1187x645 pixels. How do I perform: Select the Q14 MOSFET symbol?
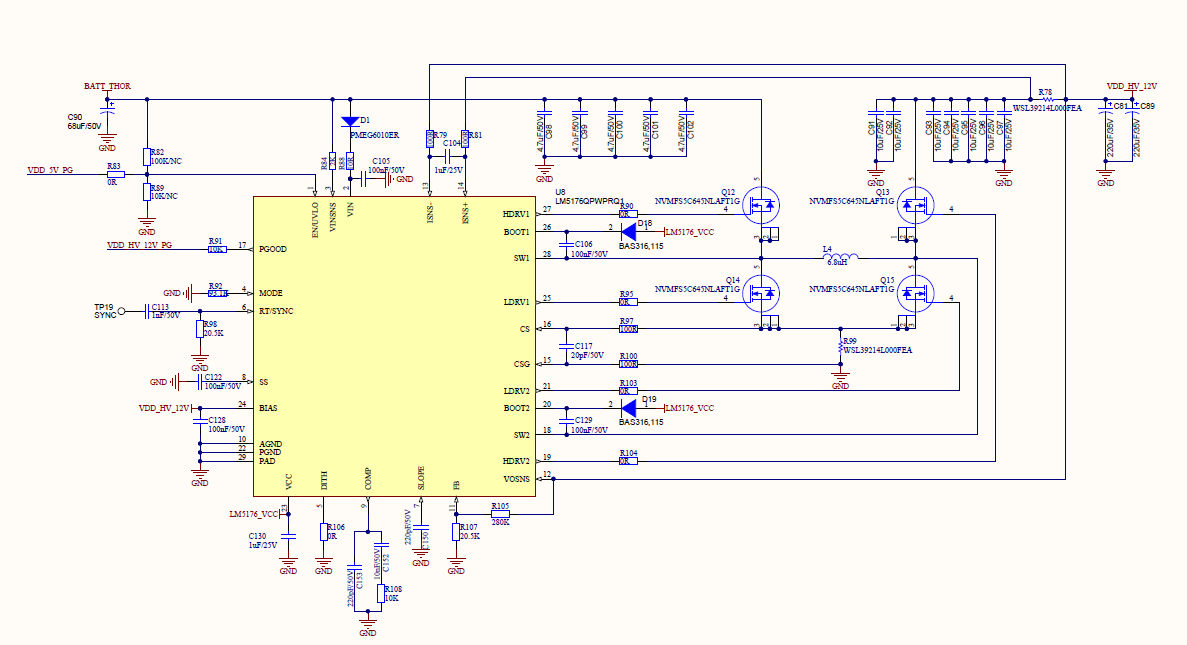pos(762,293)
